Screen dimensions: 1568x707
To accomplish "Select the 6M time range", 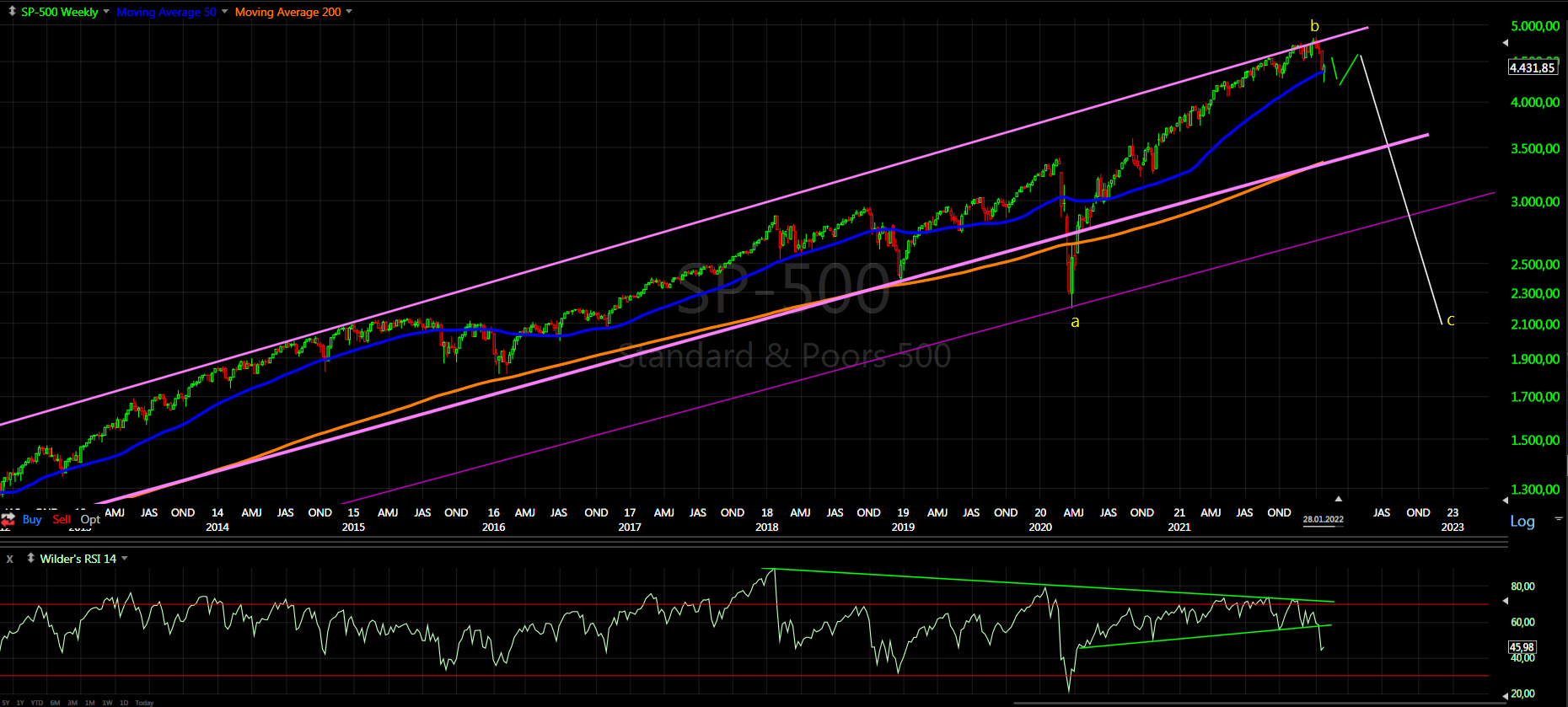I will click(55, 703).
